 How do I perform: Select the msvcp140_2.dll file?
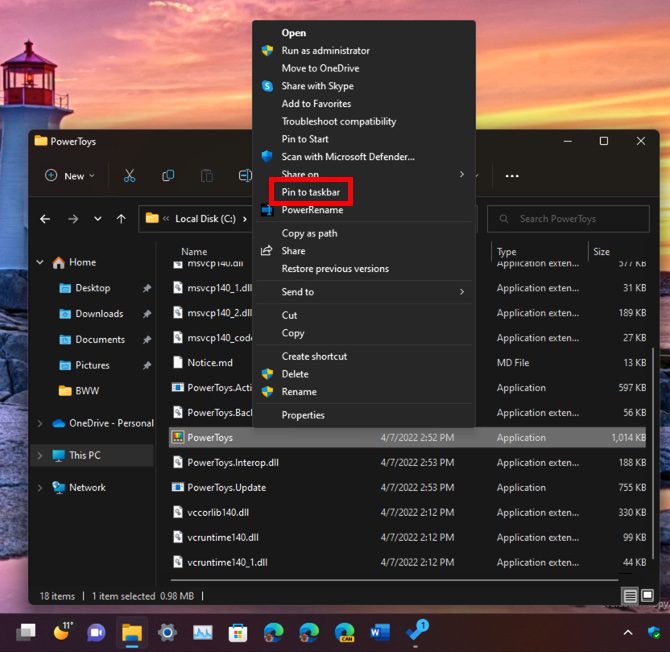(x=219, y=313)
